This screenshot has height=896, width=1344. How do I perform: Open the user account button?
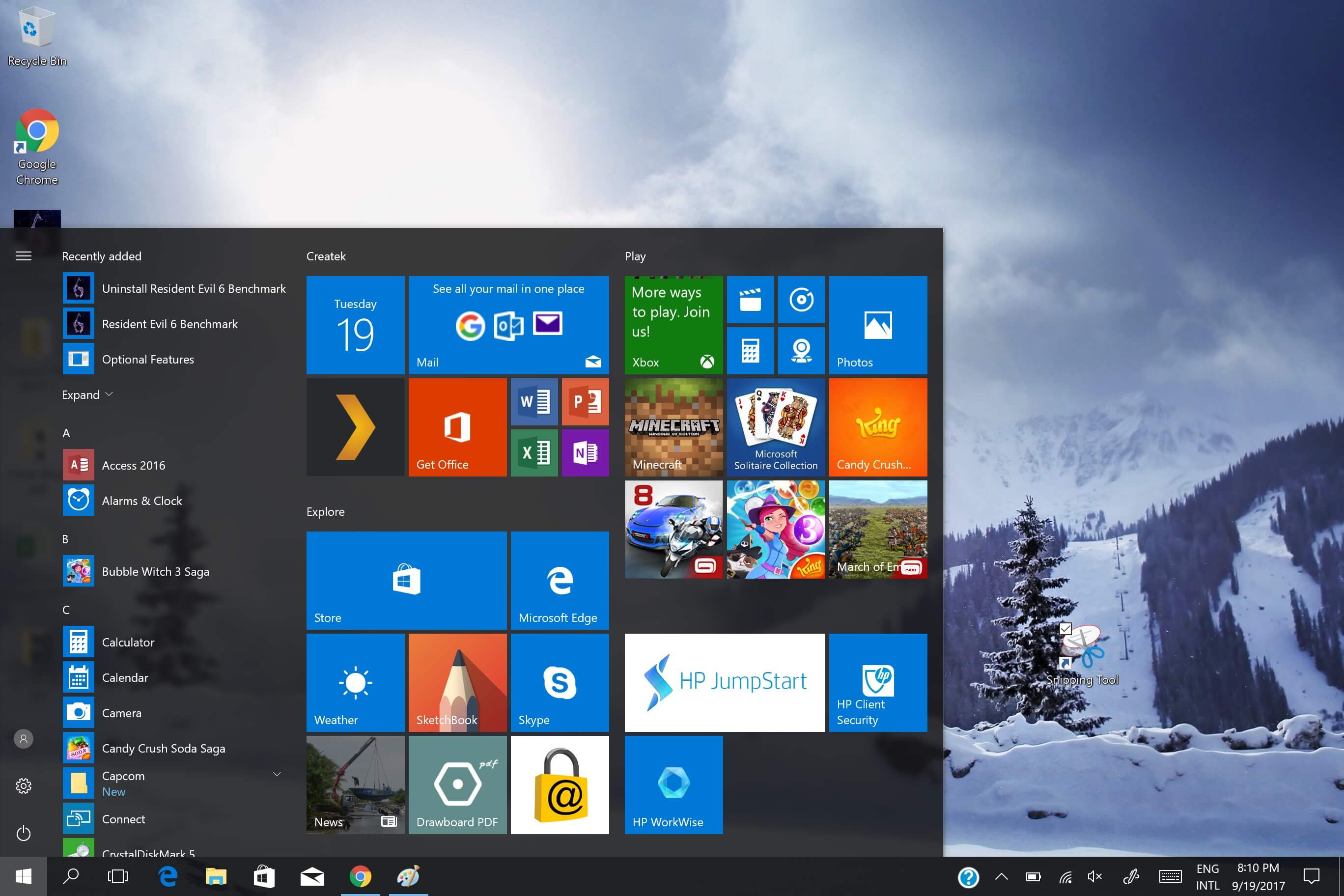(x=24, y=738)
